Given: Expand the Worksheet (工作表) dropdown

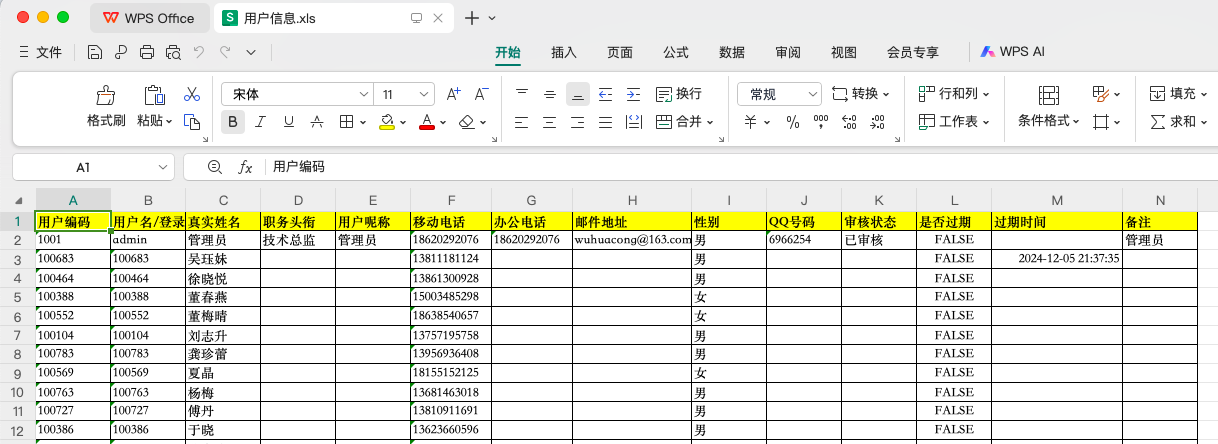Looking at the screenshot, I should (x=985, y=122).
